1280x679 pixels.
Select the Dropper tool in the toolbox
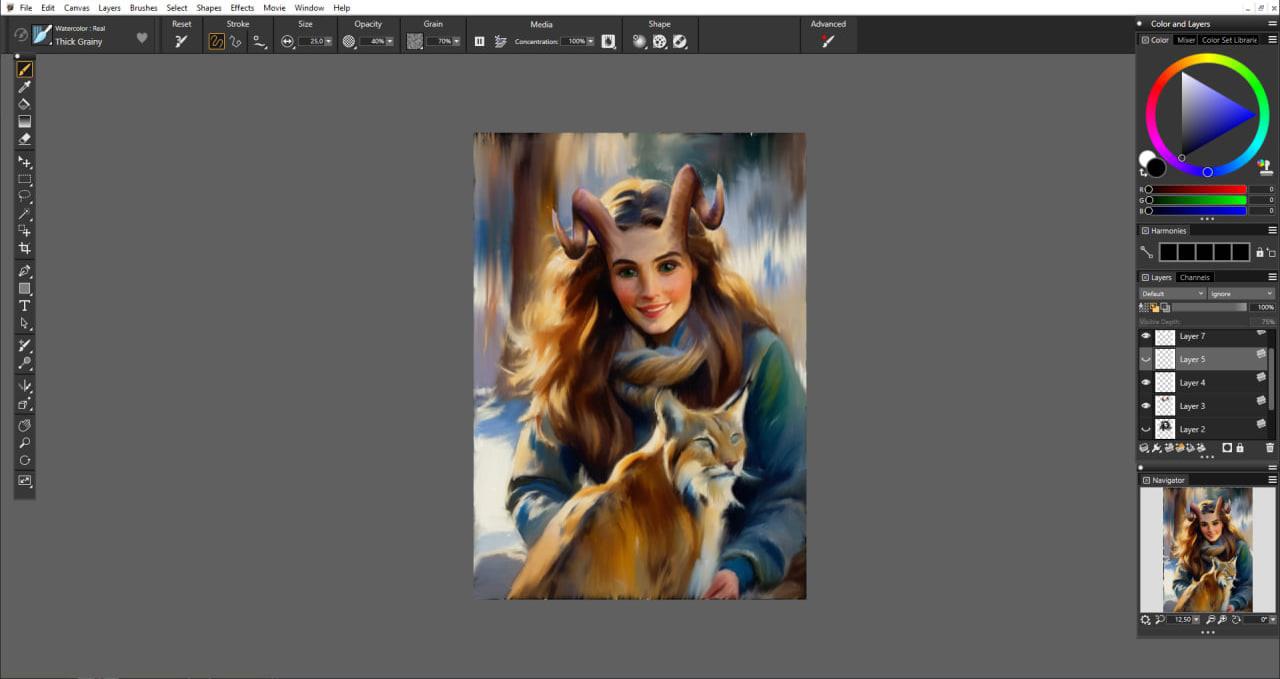[25, 87]
